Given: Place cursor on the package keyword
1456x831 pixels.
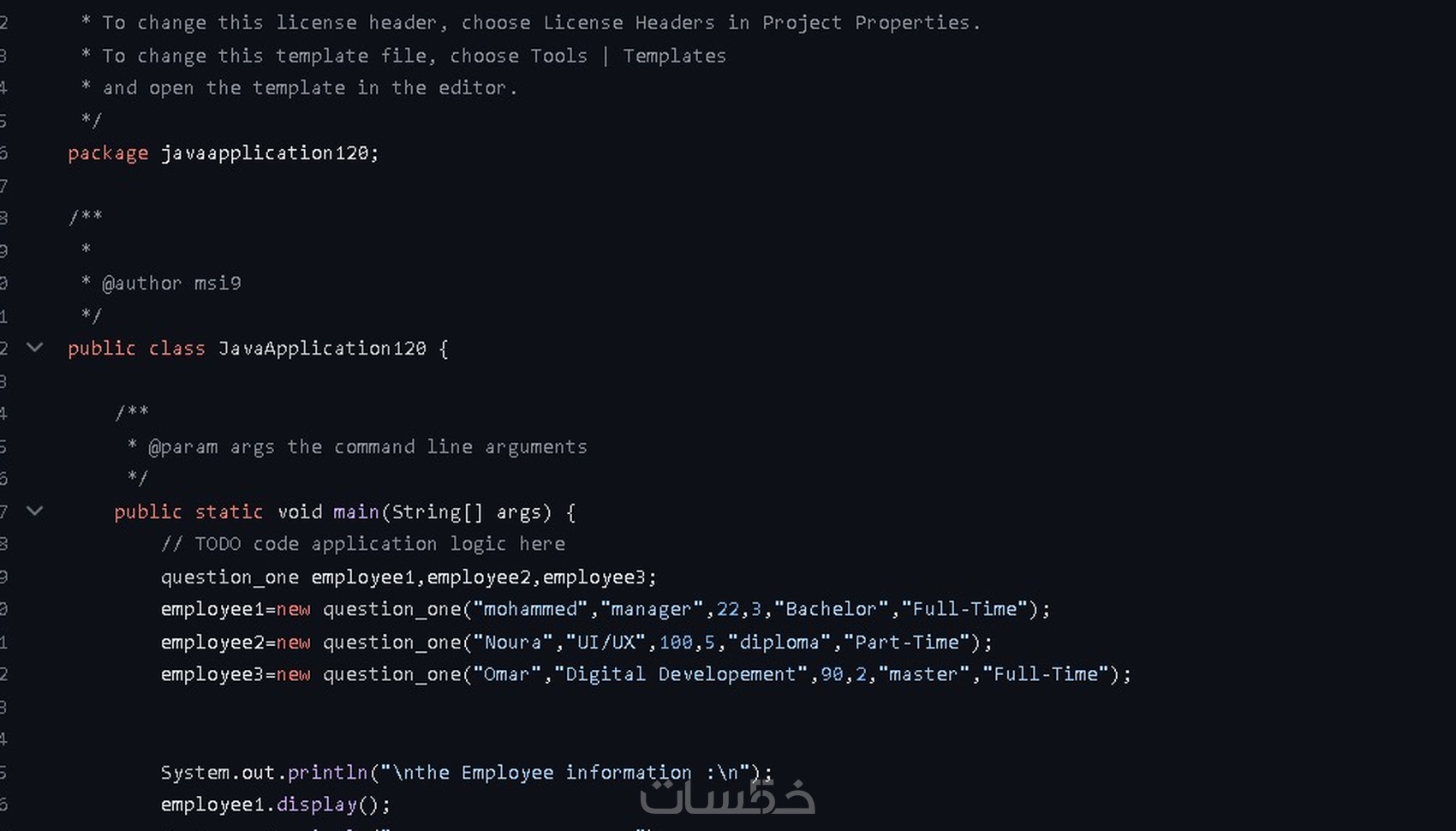Looking at the screenshot, I should (108, 153).
